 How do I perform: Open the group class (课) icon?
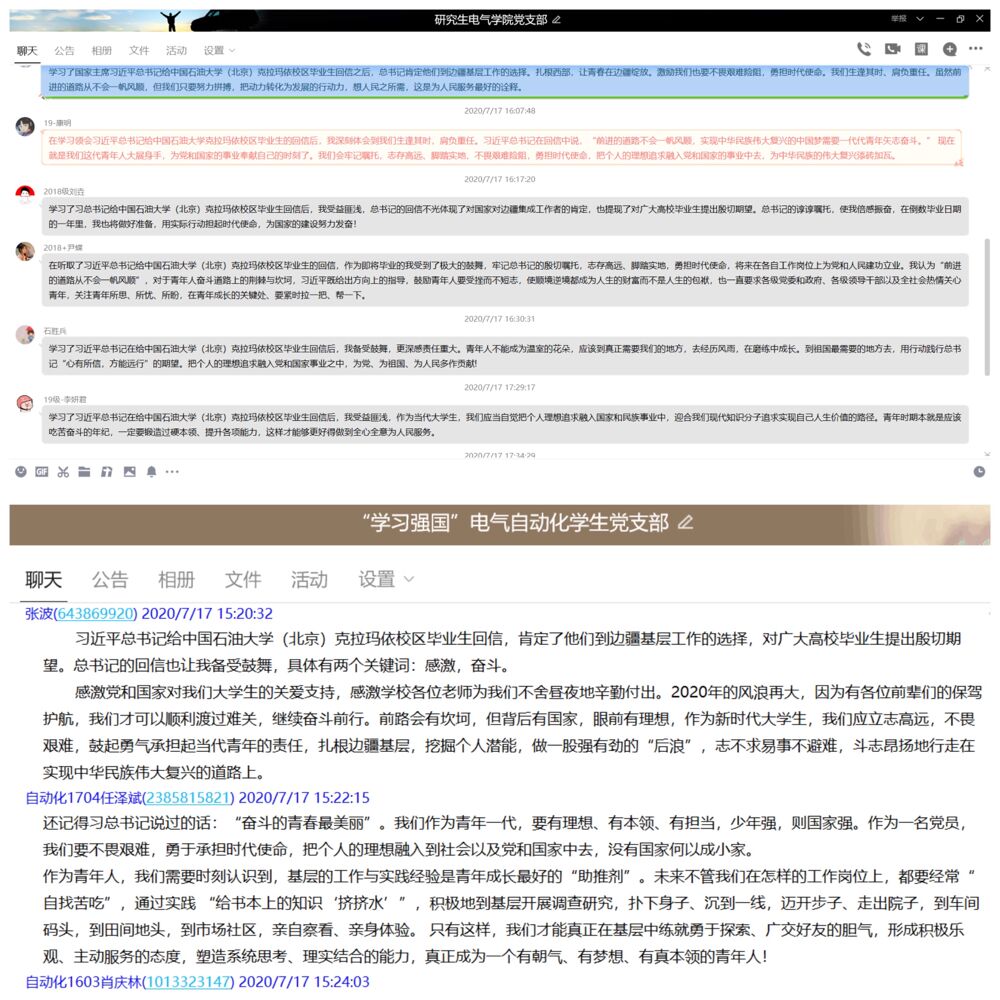(921, 49)
